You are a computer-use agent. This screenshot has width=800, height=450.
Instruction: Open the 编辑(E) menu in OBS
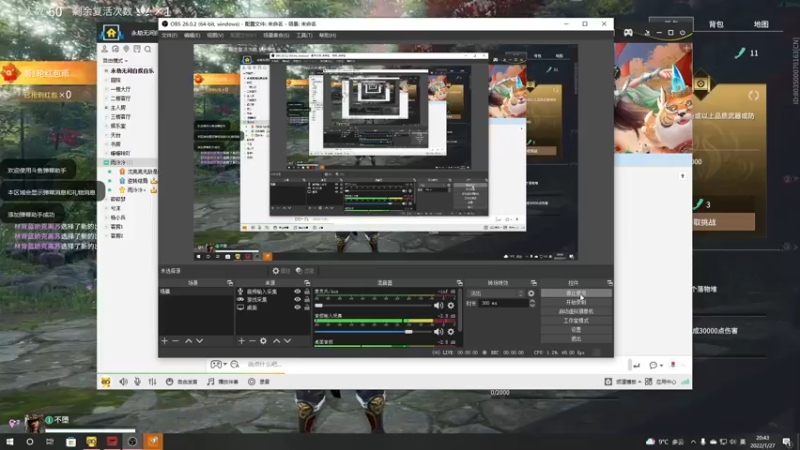point(192,35)
